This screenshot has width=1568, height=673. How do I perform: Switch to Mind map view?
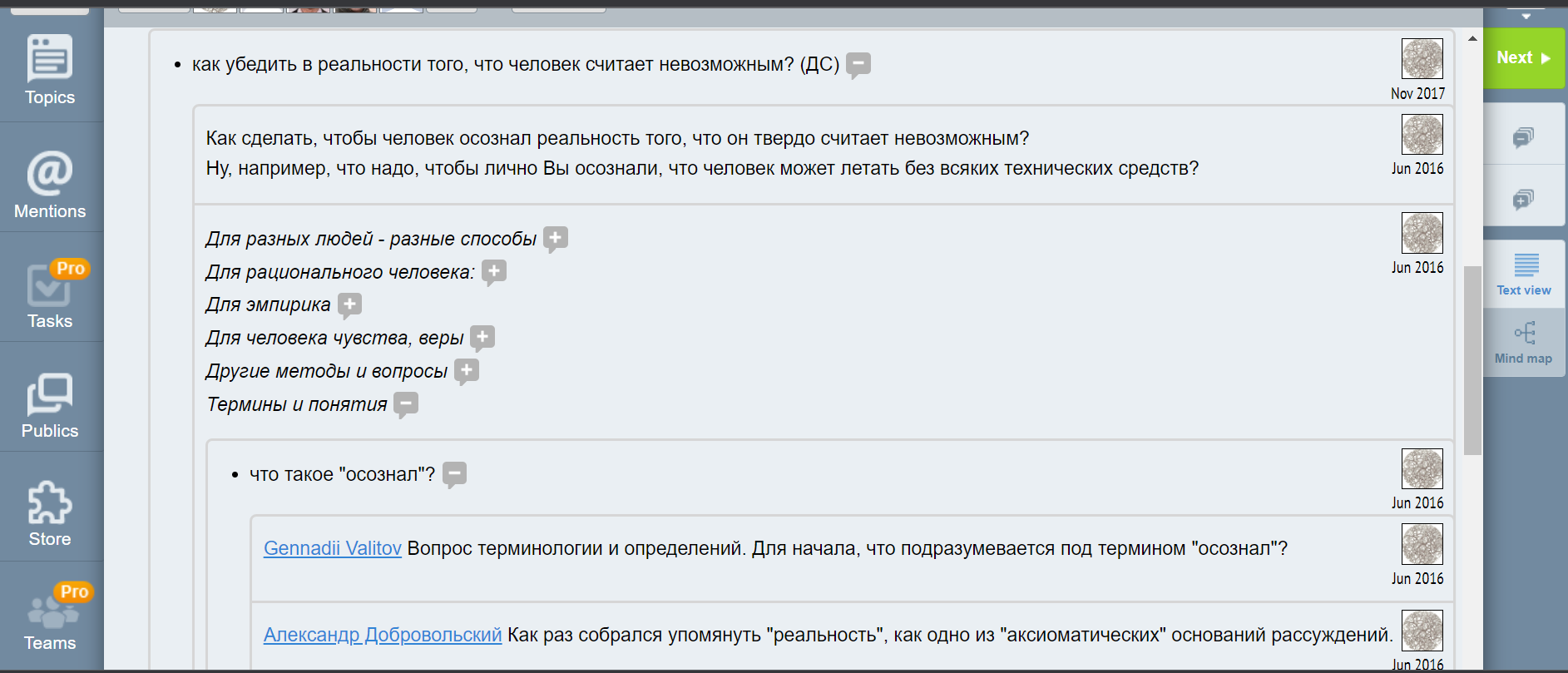[x=1524, y=343]
